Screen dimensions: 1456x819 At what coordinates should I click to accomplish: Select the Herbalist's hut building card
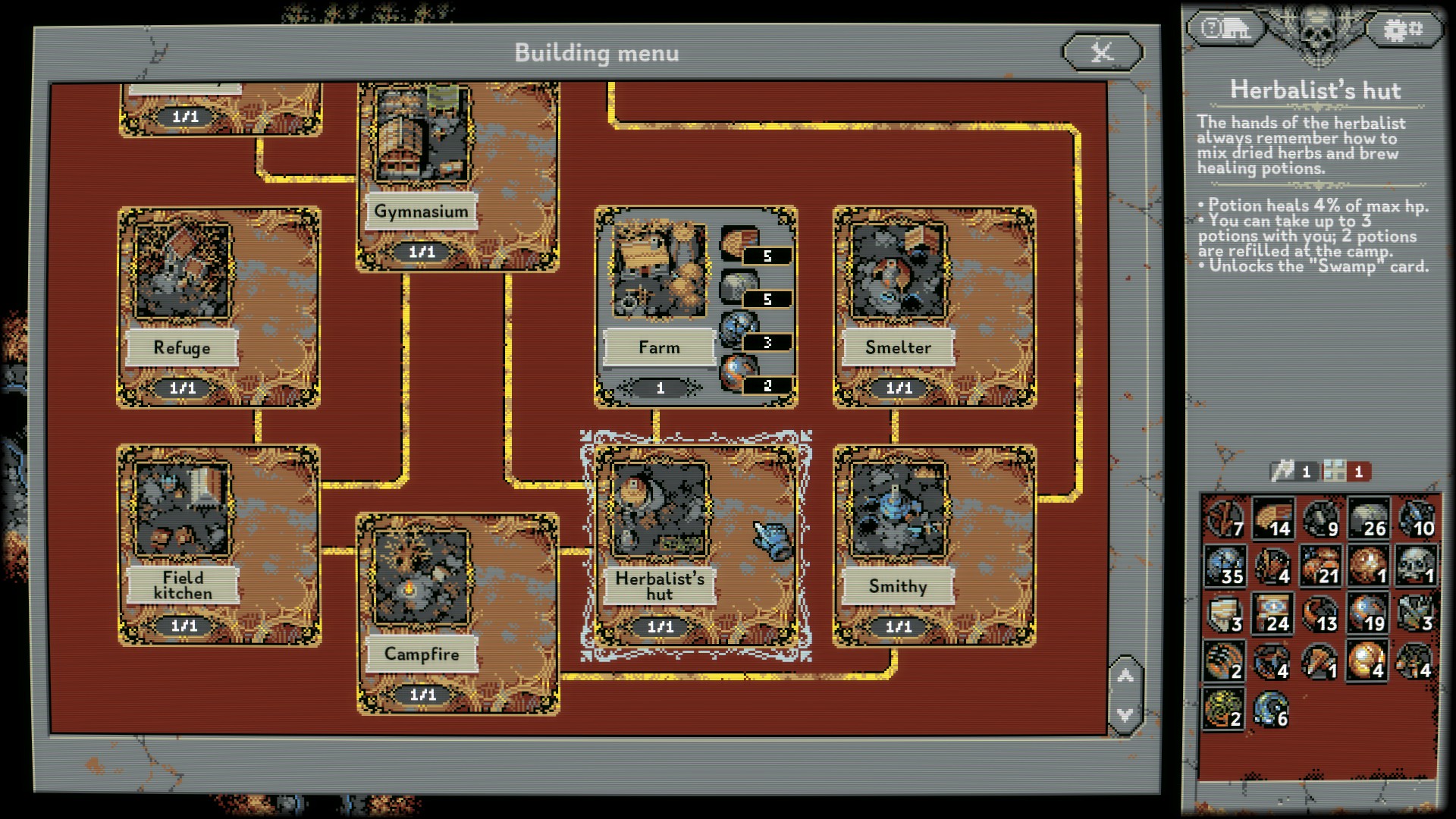(x=695, y=545)
